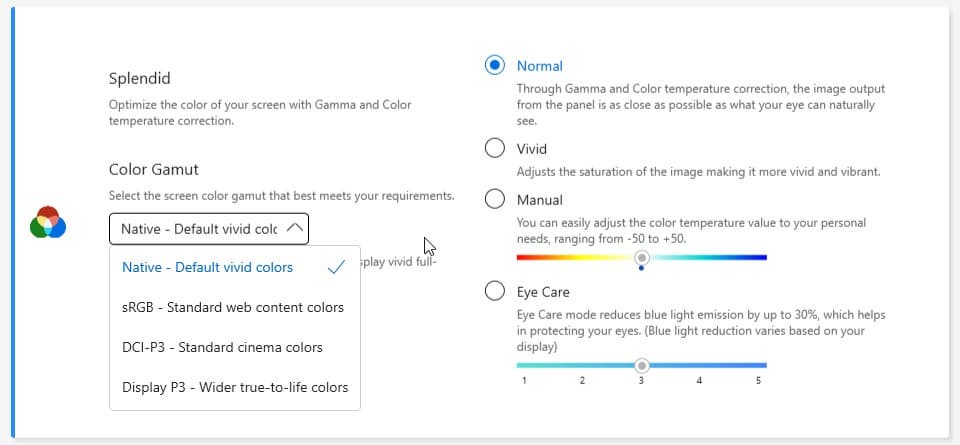This screenshot has height=445, width=960.
Task: Click the Eye Care label text
Action: pyautogui.click(x=543, y=292)
